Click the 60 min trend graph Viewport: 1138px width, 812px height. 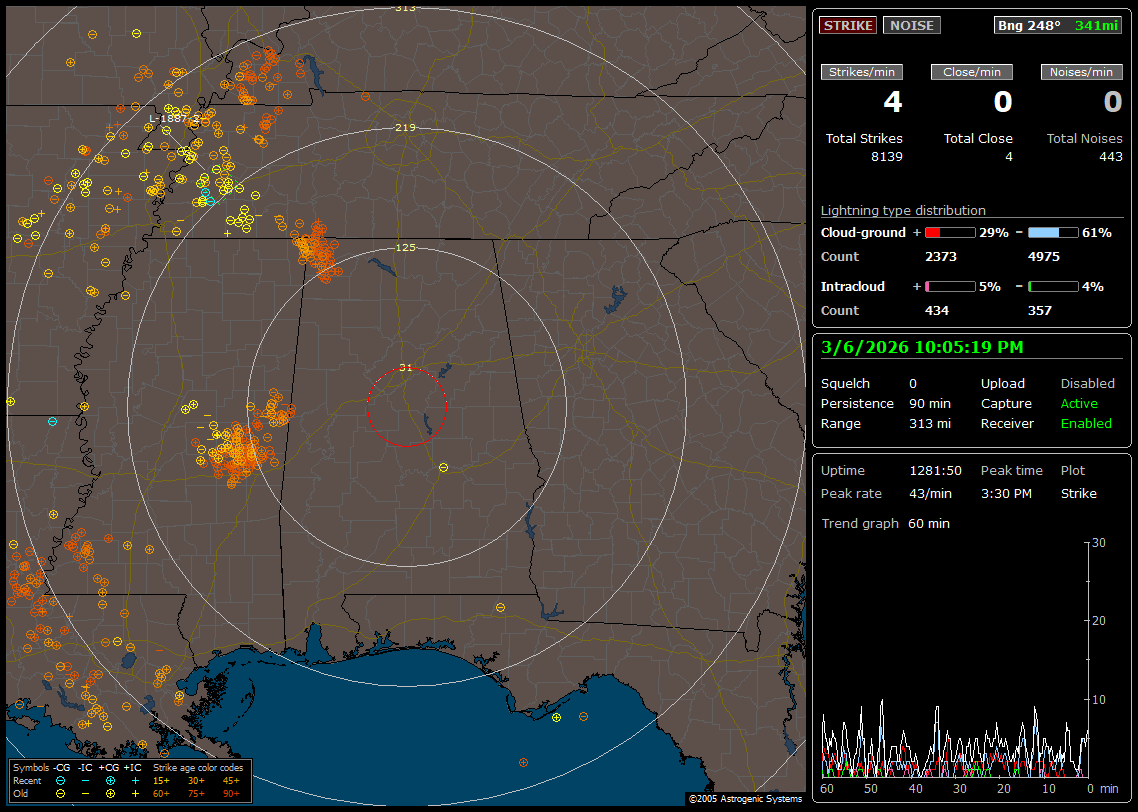955,660
